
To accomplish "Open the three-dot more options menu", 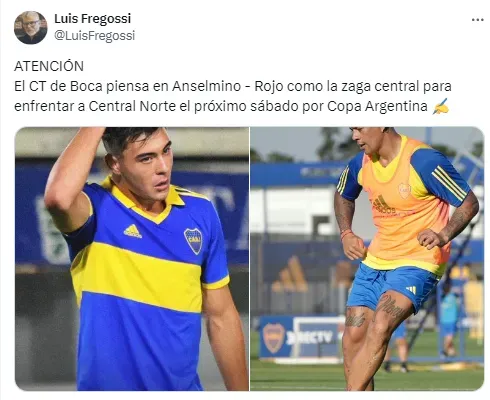I will pos(477,20).
